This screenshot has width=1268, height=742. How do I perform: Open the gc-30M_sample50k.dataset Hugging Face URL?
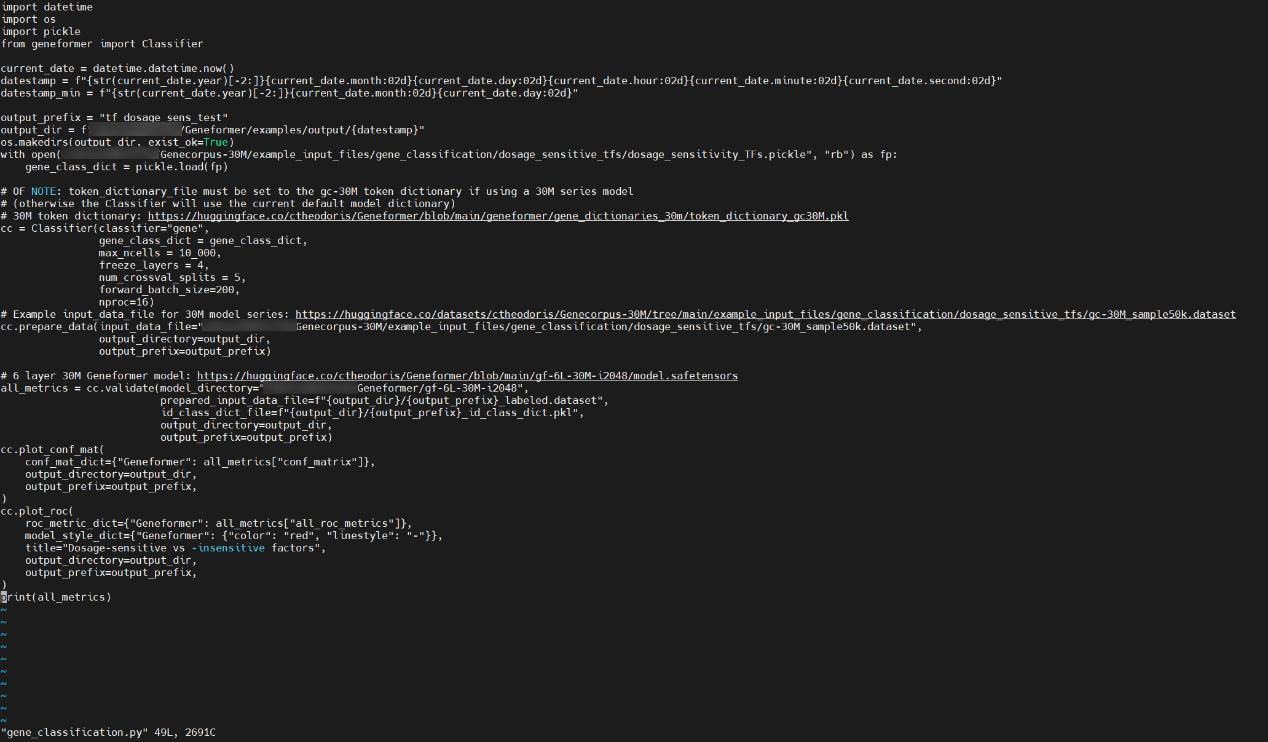point(765,314)
